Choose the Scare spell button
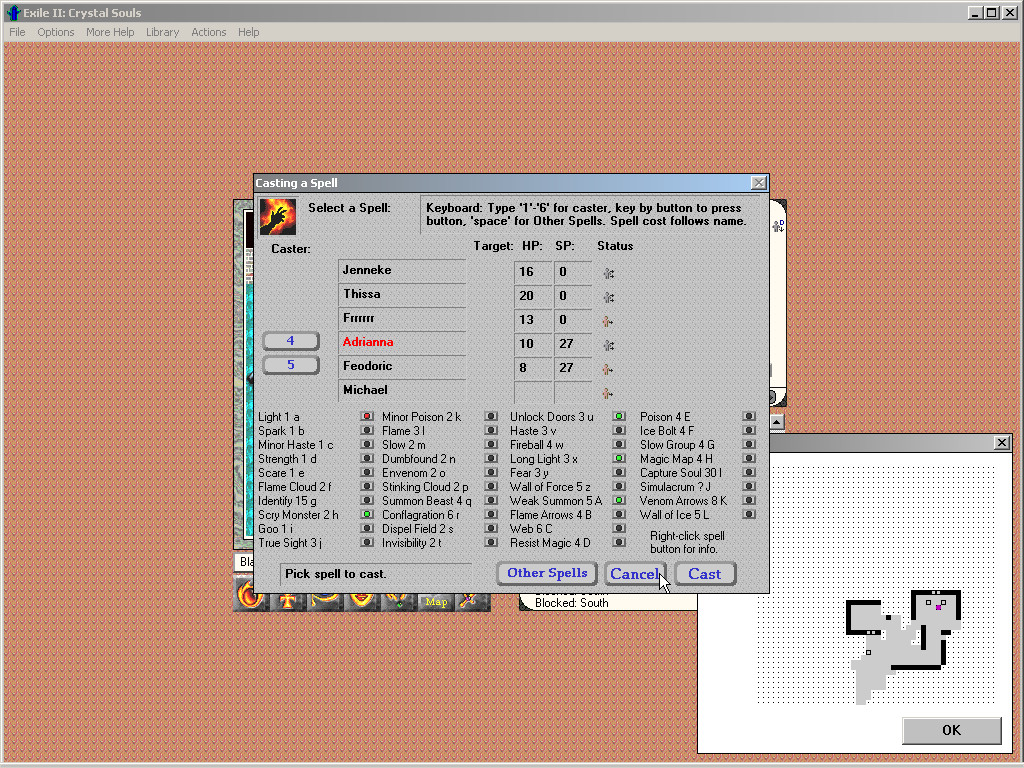 (x=367, y=473)
